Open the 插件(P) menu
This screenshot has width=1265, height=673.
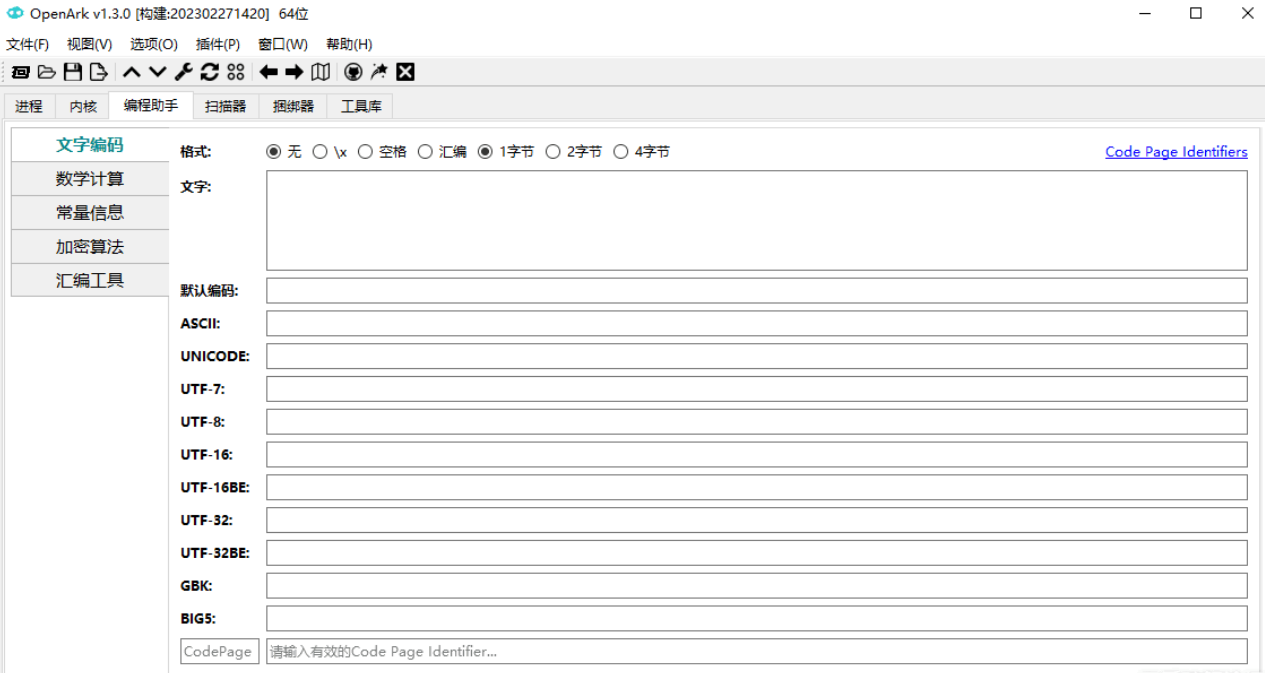click(218, 44)
